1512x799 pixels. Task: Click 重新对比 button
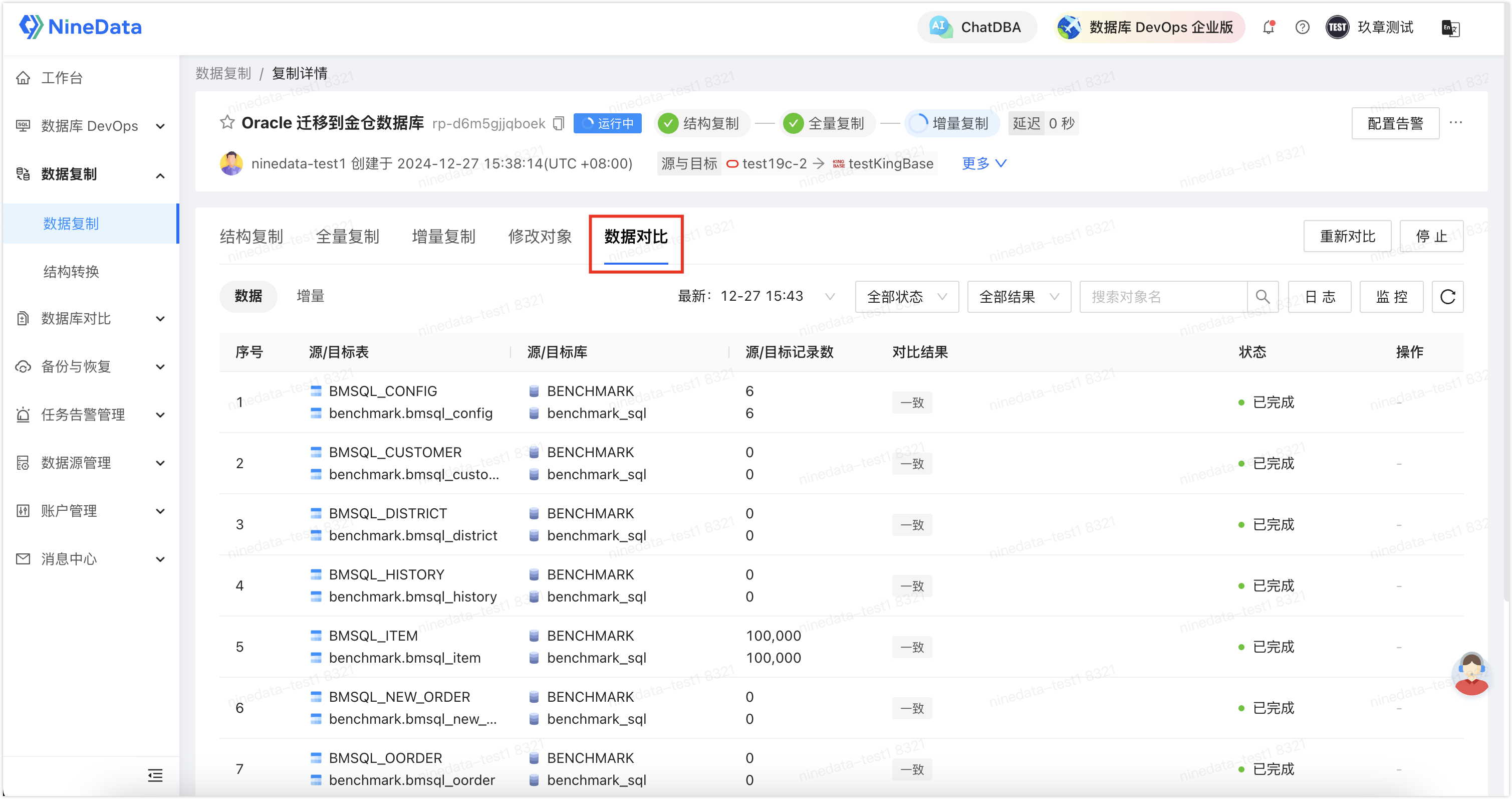(x=1347, y=236)
